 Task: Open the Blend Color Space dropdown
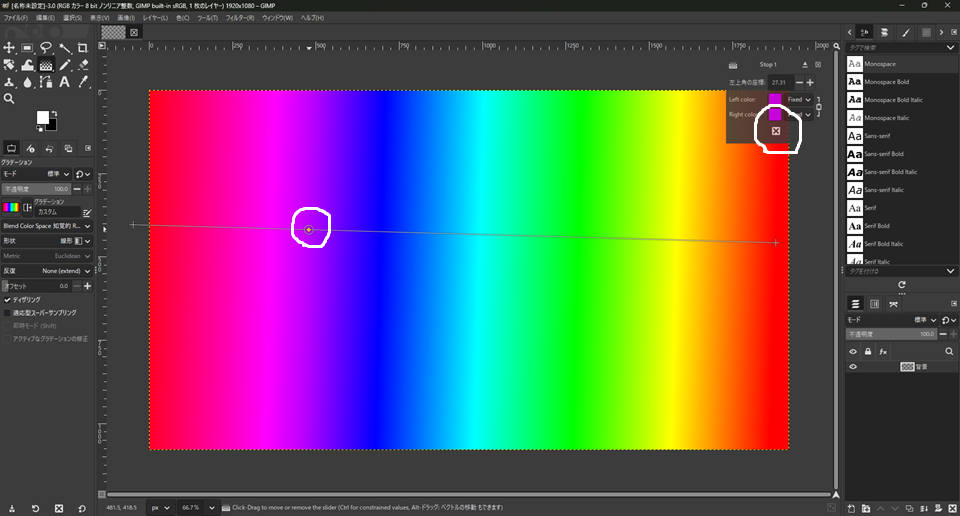(x=46, y=226)
